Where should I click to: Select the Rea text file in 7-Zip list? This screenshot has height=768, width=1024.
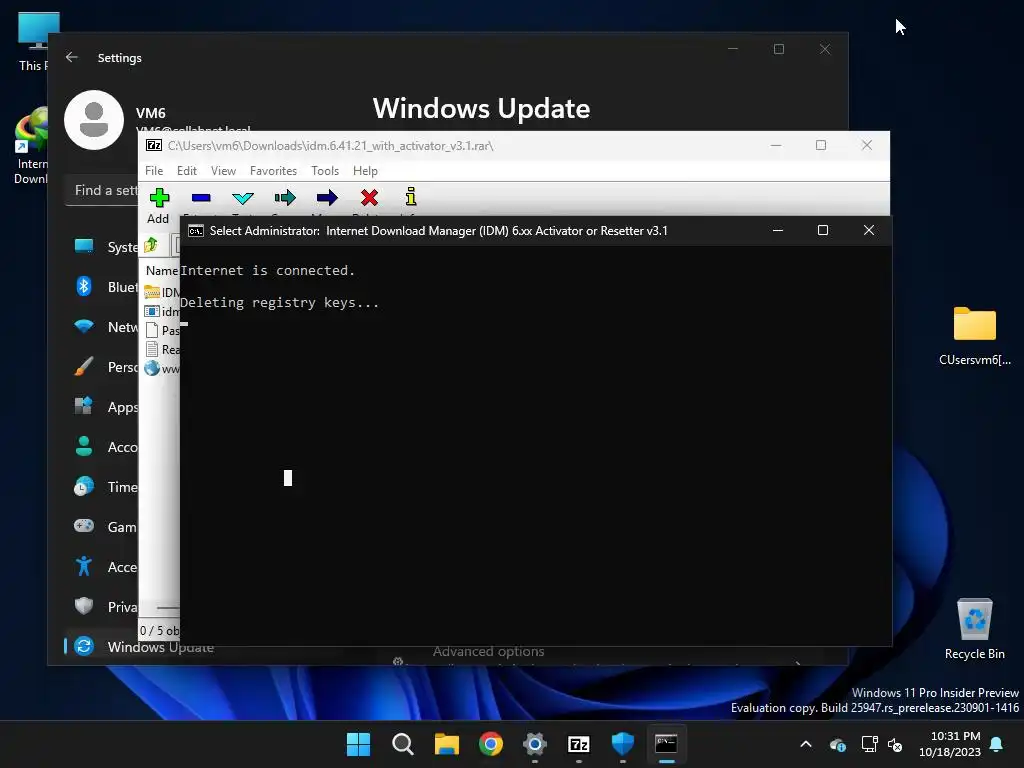[x=161, y=349]
